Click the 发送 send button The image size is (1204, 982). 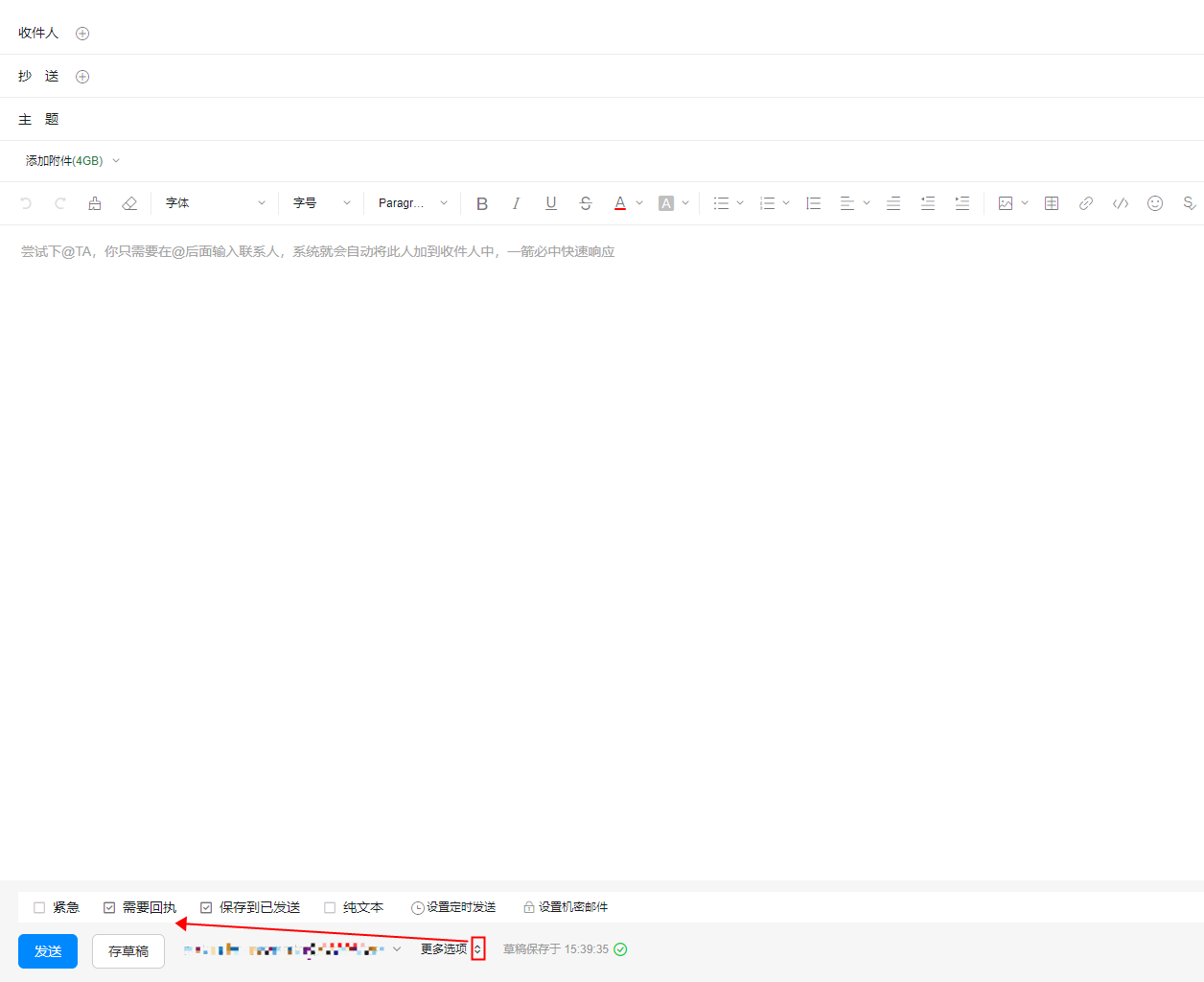point(48,951)
